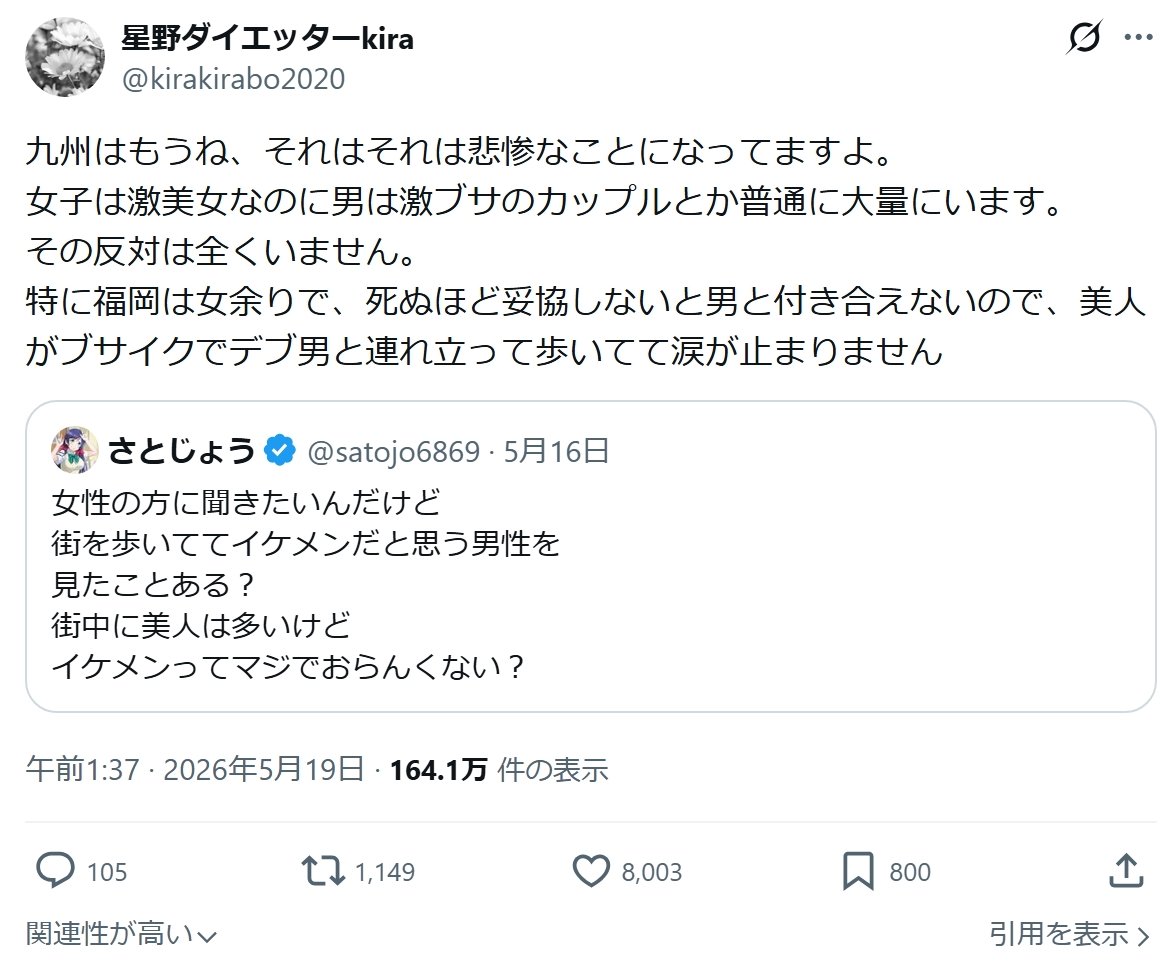
Task: Click the 引用を表示 link
Action: pos(1068,934)
